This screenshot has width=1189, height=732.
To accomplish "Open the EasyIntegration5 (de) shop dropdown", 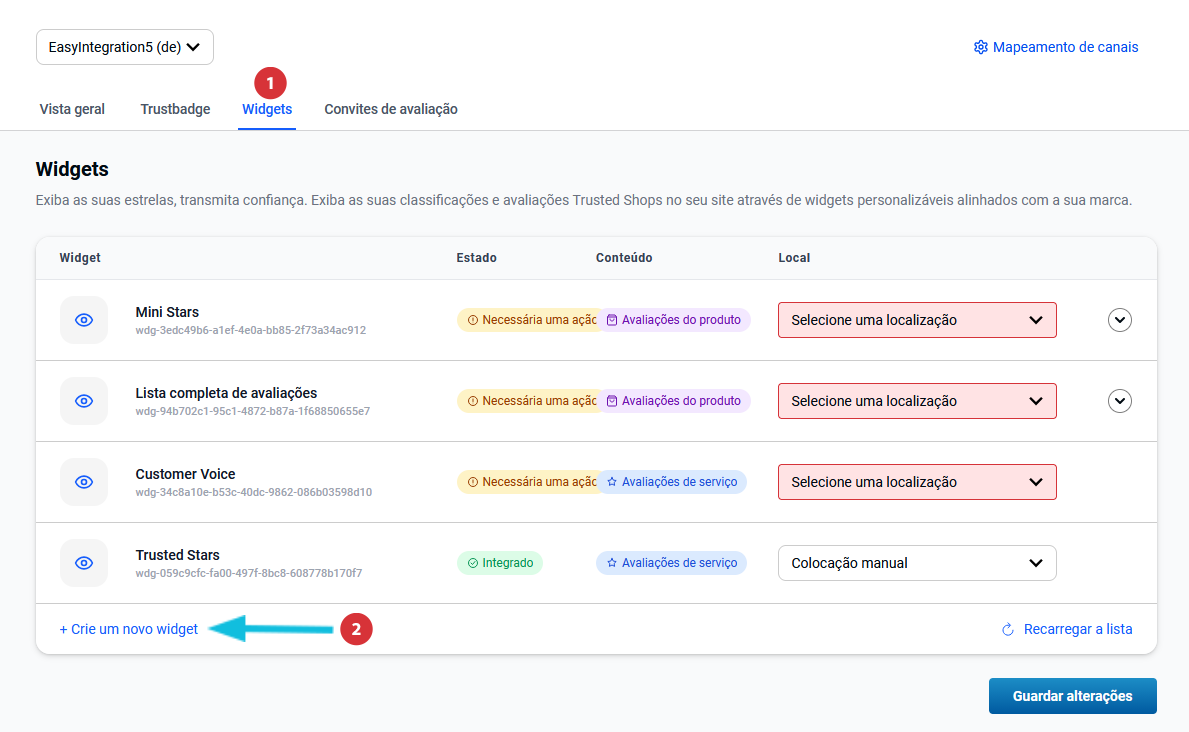I will coord(125,47).
